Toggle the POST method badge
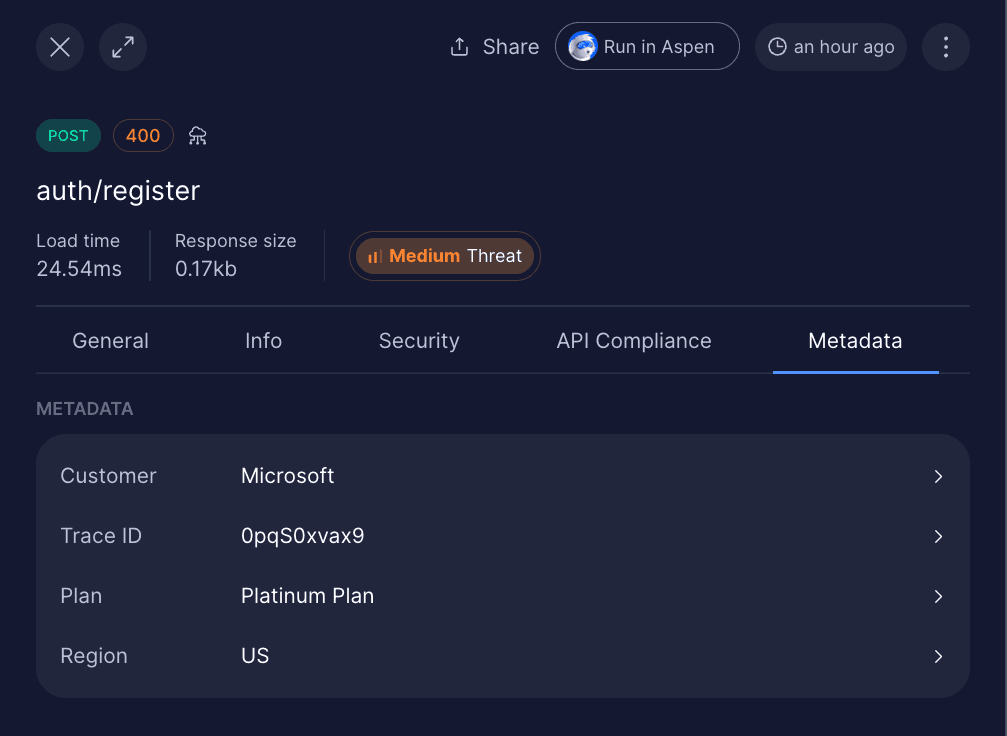The height and width of the screenshot is (736, 1007). (68, 135)
